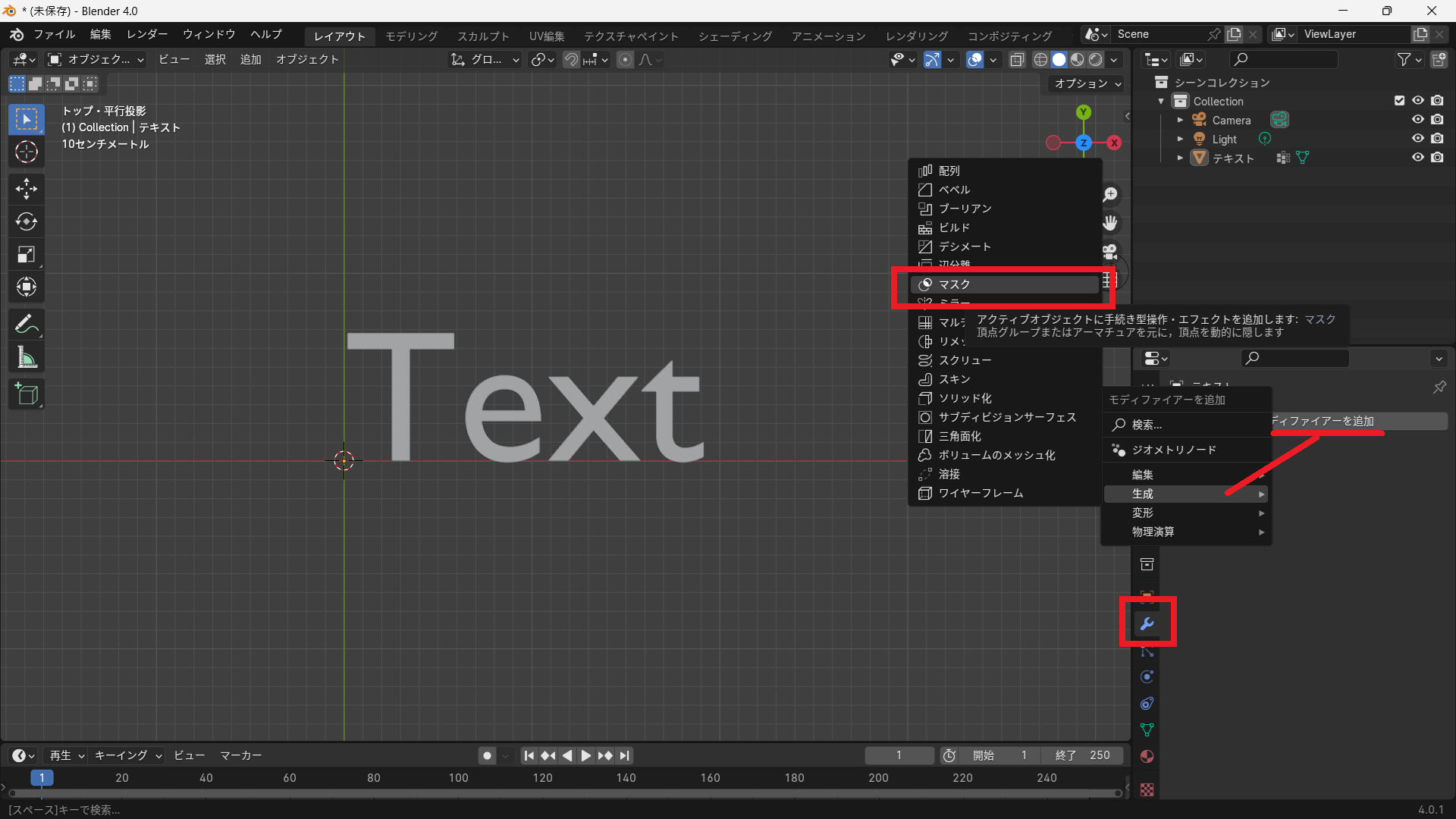This screenshot has width=1456, height=819.
Task: Switch to the モデリング workspace tab
Action: coord(411,36)
